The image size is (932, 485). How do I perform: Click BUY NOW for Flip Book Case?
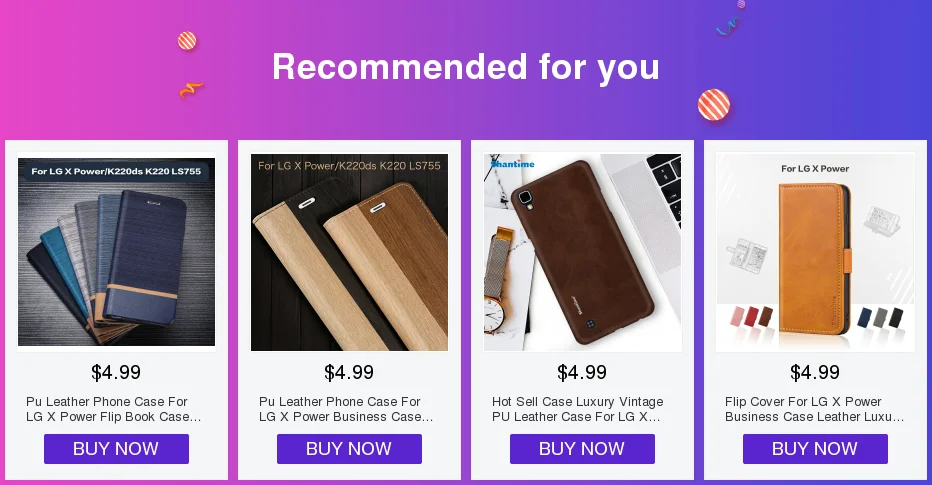click(x=116, y=449)
